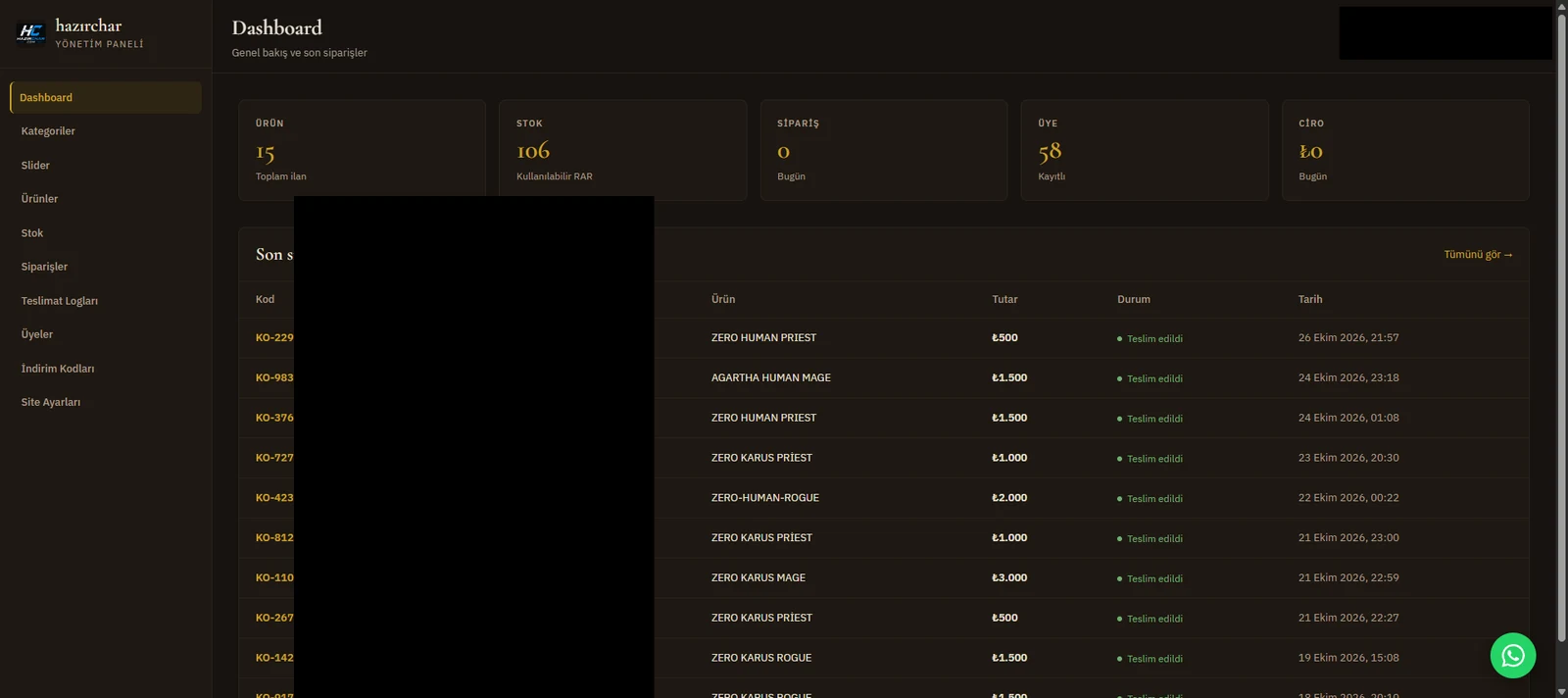Viewport: 1568px width, 698px height.
Task: Open order code starting with KO-267
Action: pyautogui.click(x=274, y=619)
